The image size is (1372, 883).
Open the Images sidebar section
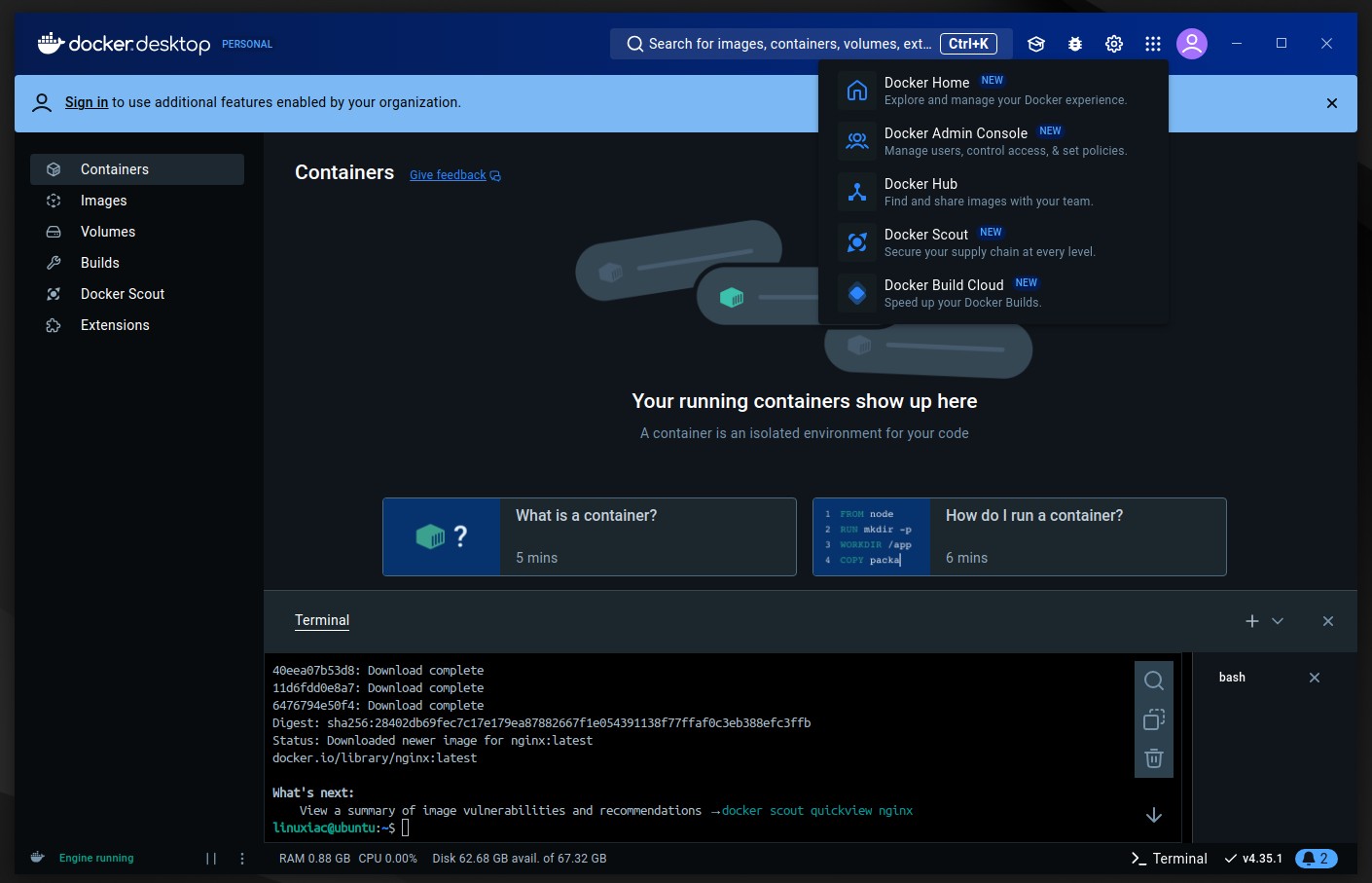137,201
